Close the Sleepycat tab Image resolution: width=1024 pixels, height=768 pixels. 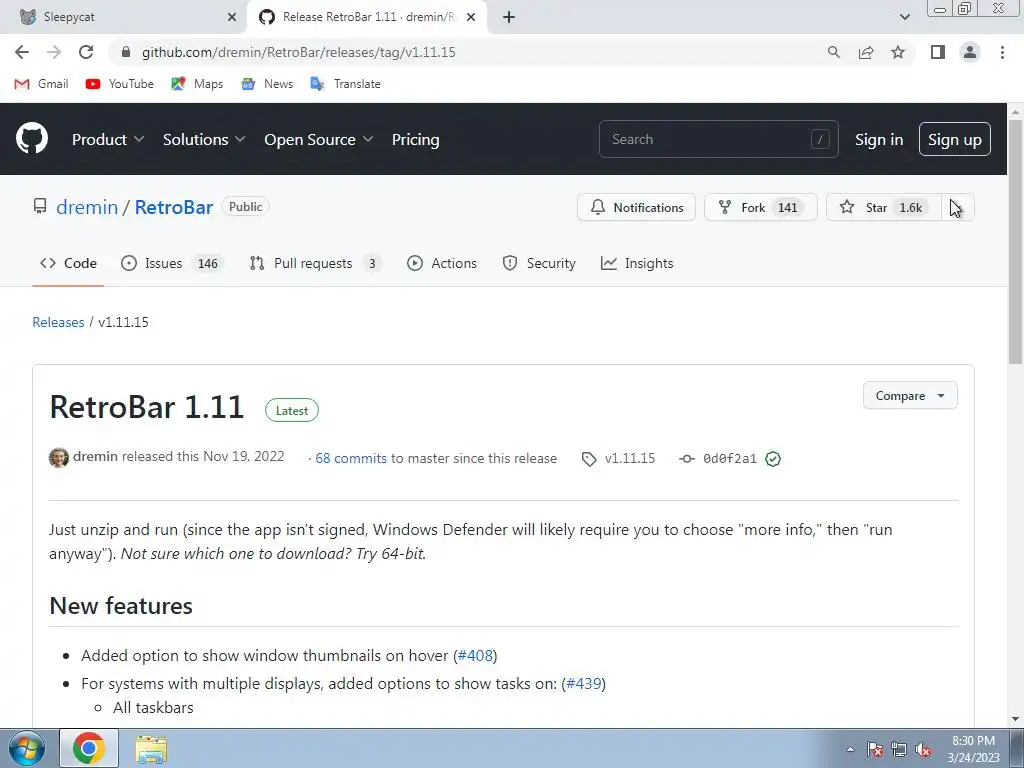[x=232, y=17]
